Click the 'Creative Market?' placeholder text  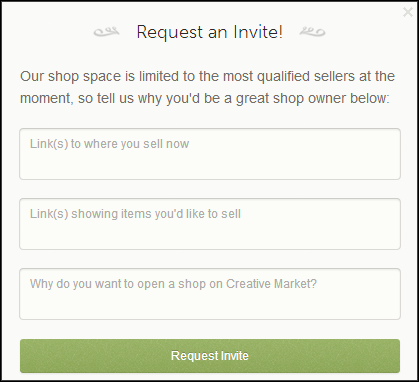pyautogui.click(x=271, y=284)
